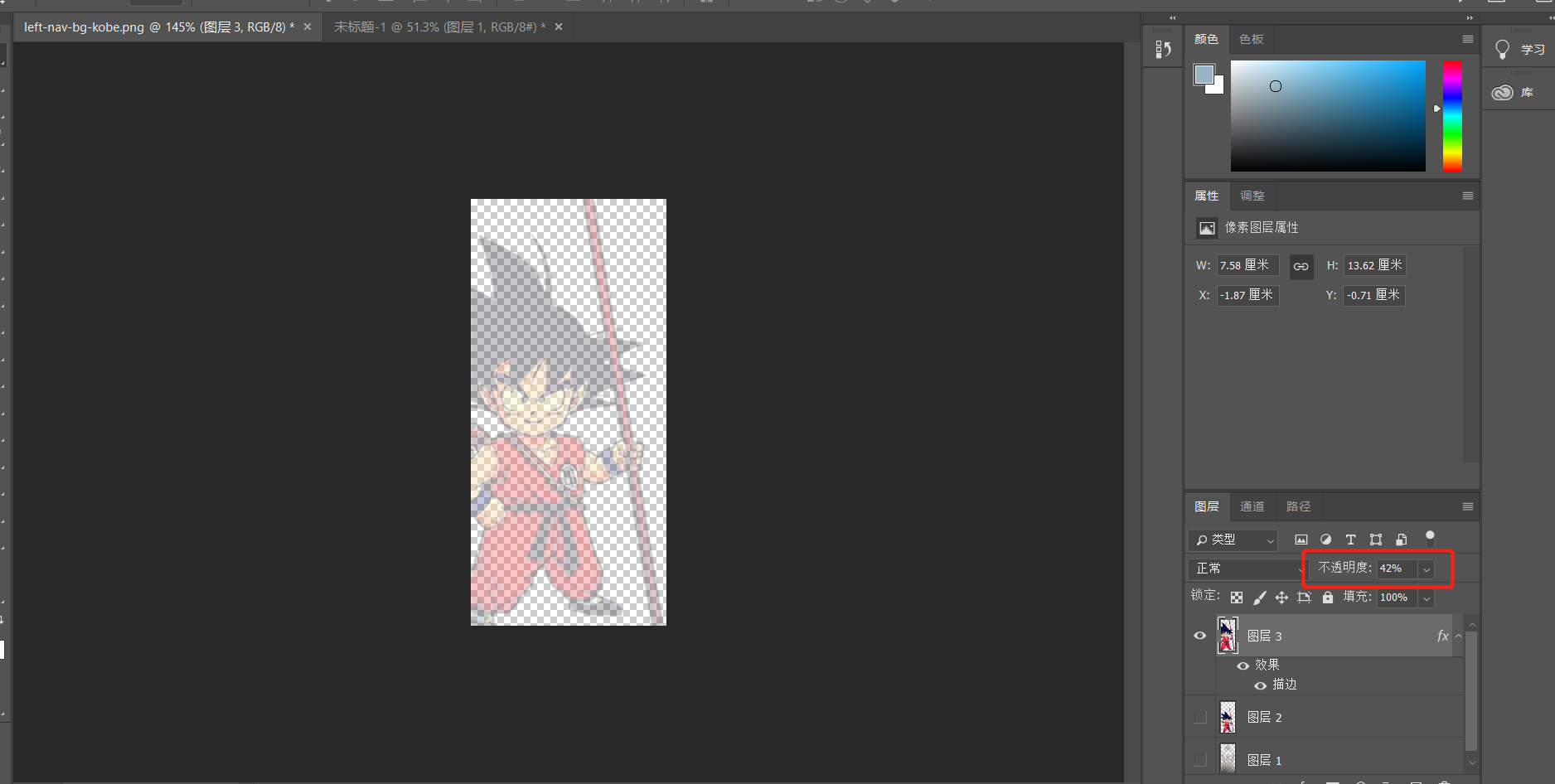Screen dimensions: 1555x784
Task: Open the 正常 blend mode dropdown
Action: [x=1247, y=569]
